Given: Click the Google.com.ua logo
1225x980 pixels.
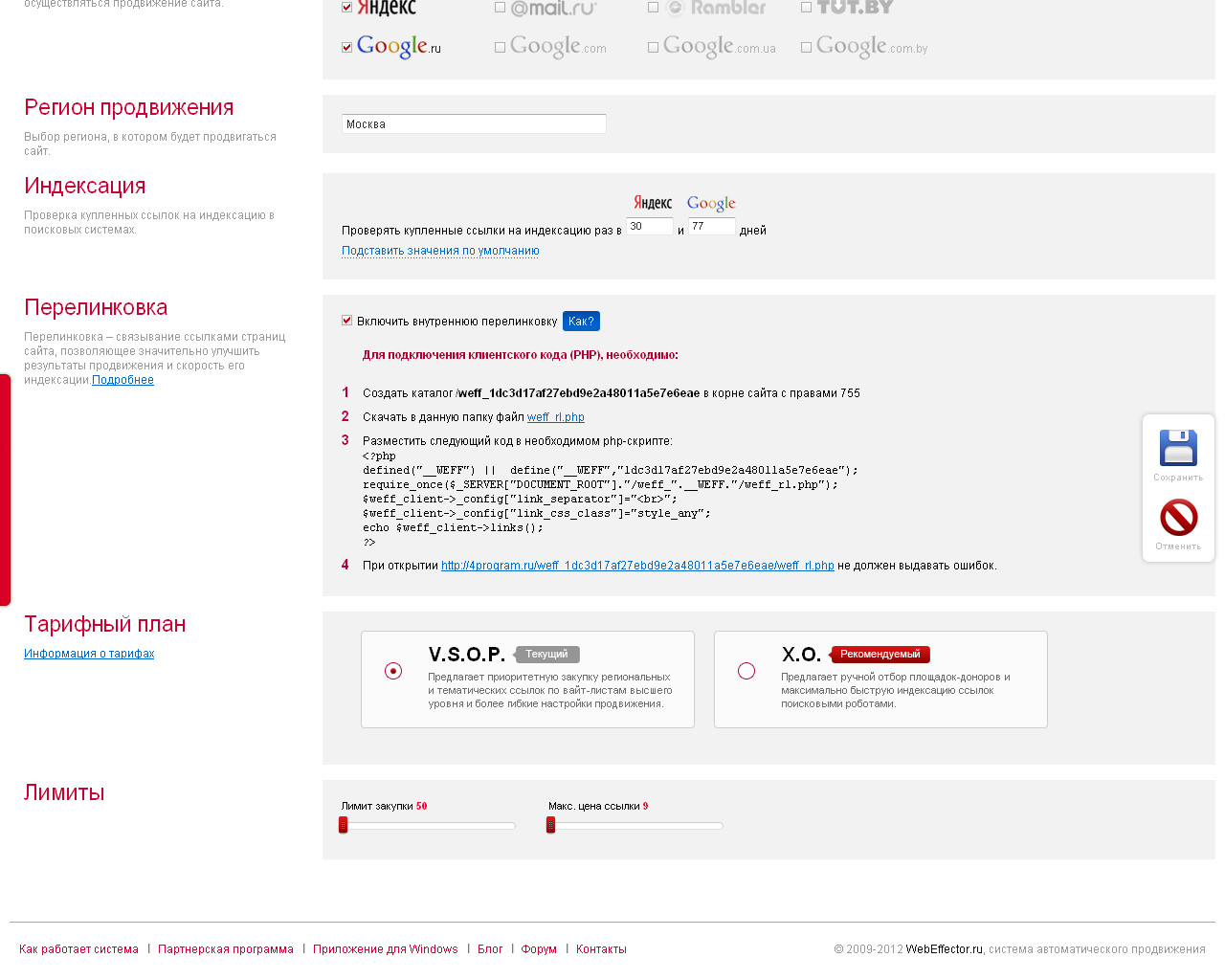Looking at the screenshot, I should pyautogui.click(x=720, y=47).
